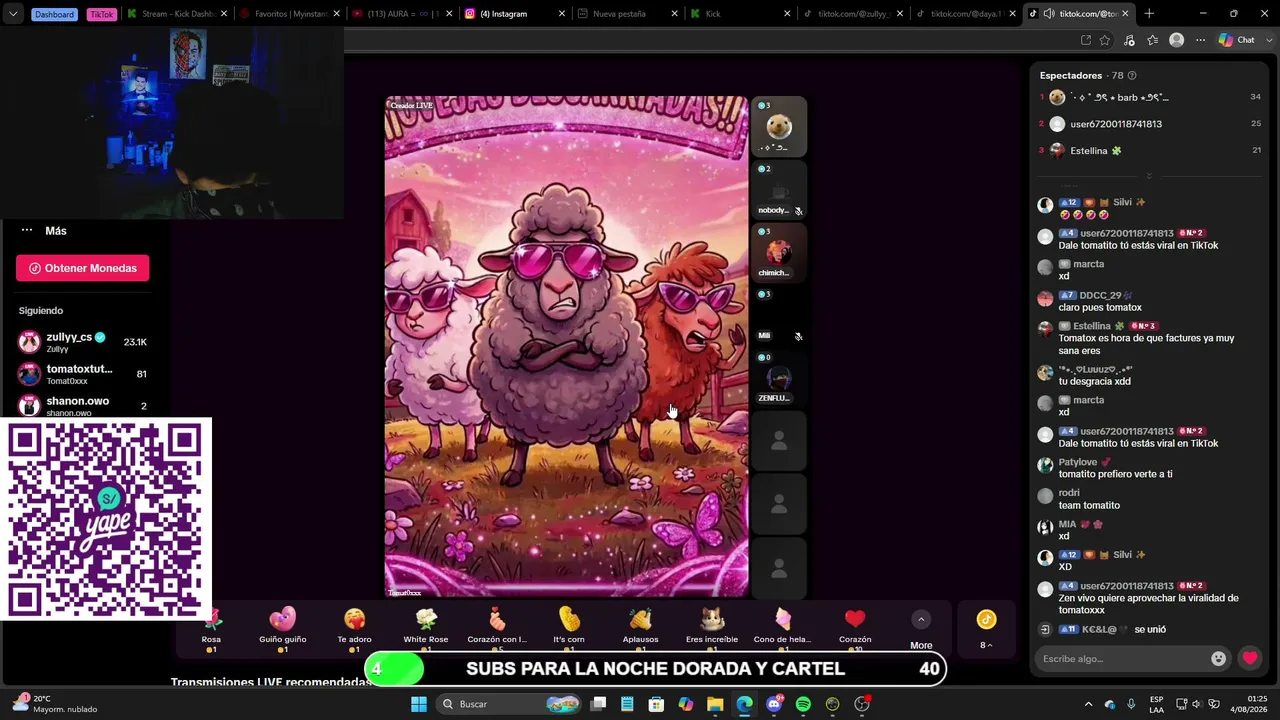Viewport: 1280px width, 720px height.
Task: Open Discord from the taskbar
Action: (774, 704)
